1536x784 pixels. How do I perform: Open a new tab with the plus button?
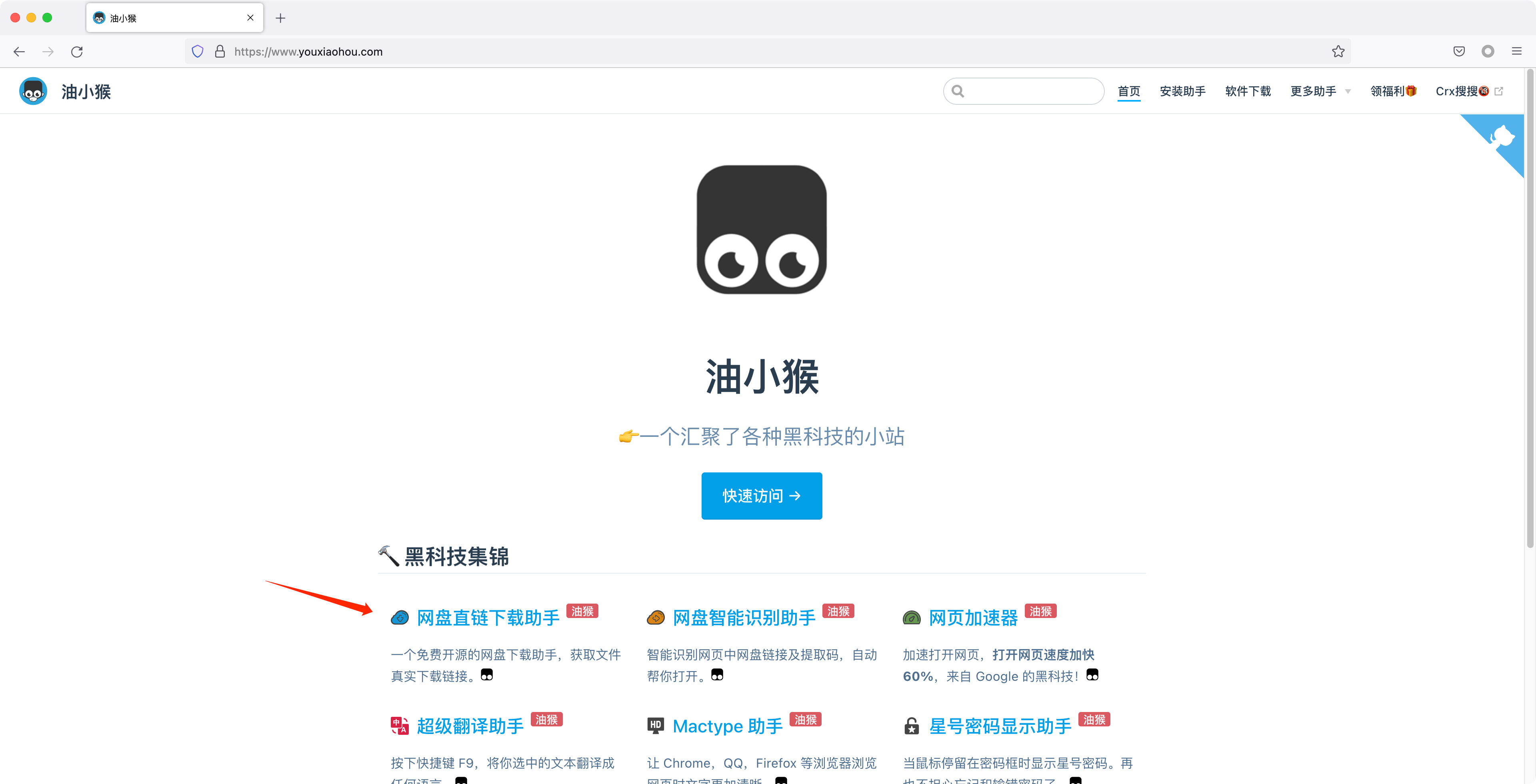click(x=280, y=18)
